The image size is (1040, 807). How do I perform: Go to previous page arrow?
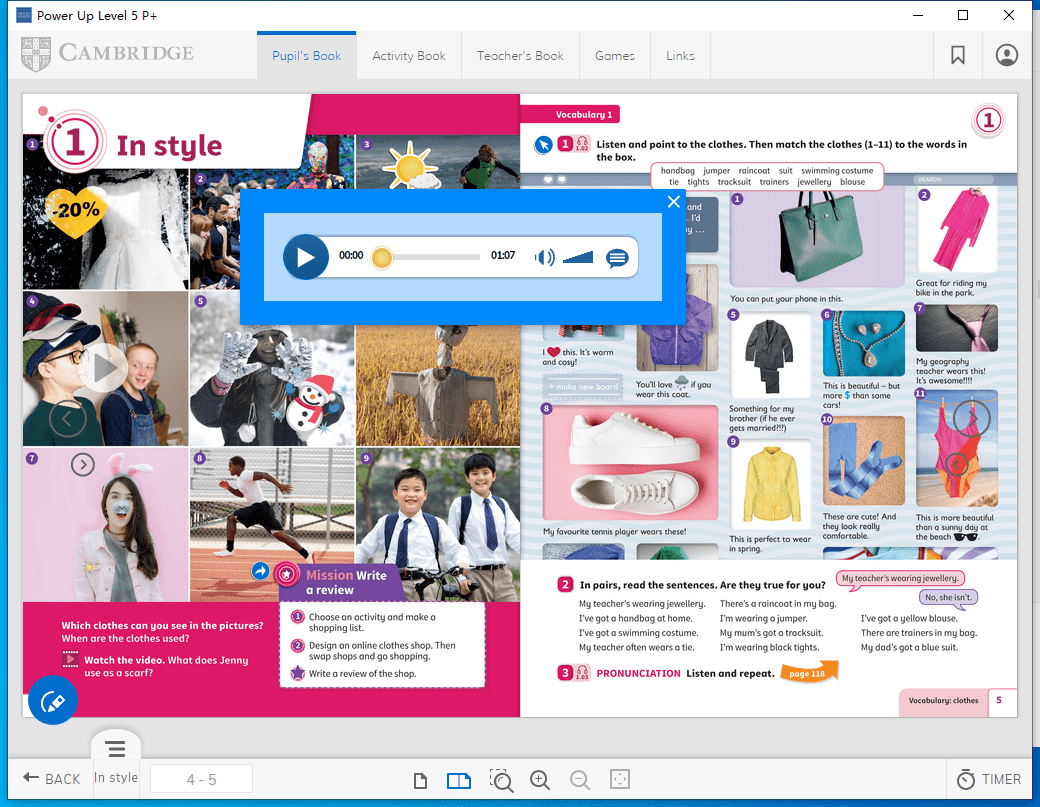[67, 418]
